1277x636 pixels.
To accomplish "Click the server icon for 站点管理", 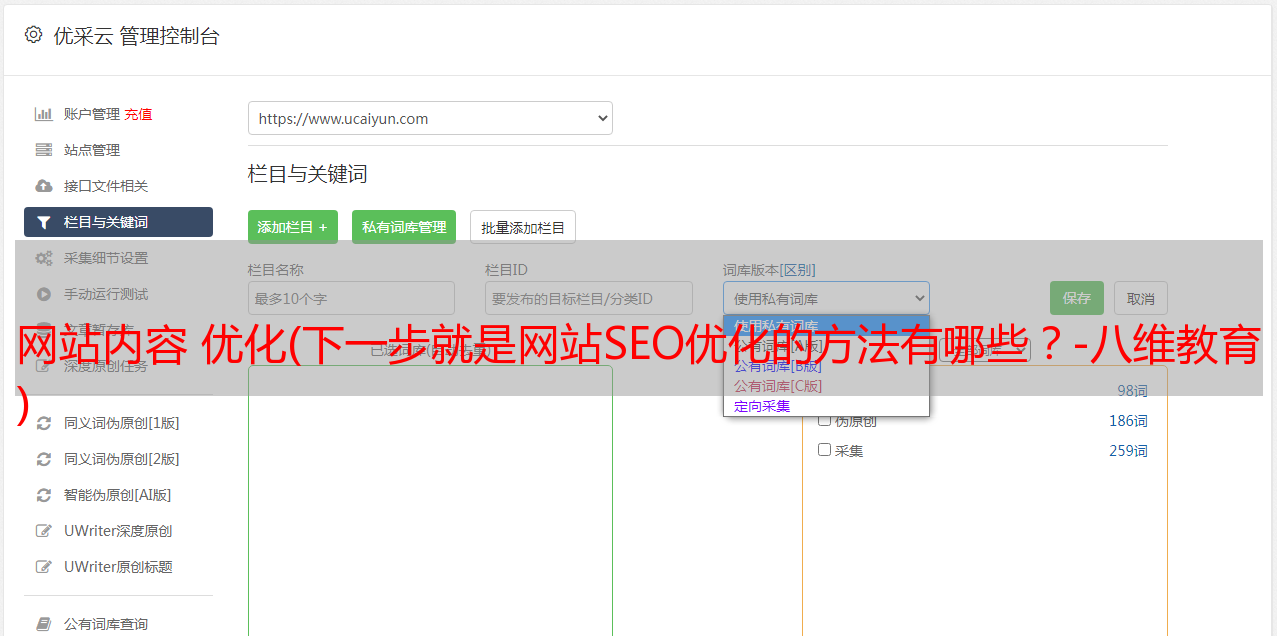I will tap(44, 150).
